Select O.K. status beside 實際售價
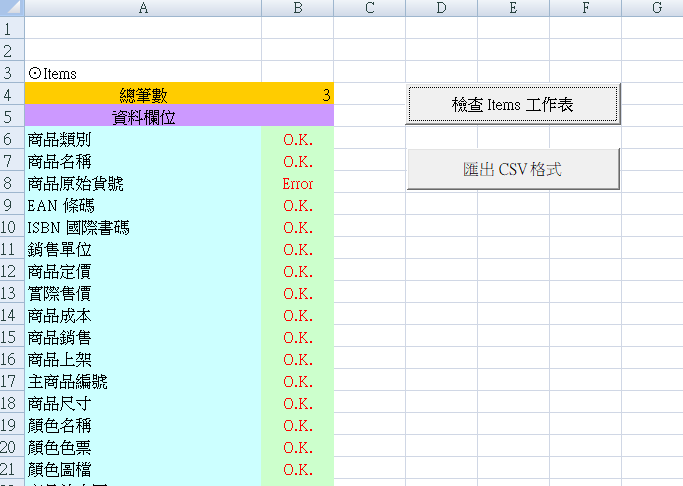Image resolution: width=683 pixels, height=486 pixels. click(x=298, y=292)
